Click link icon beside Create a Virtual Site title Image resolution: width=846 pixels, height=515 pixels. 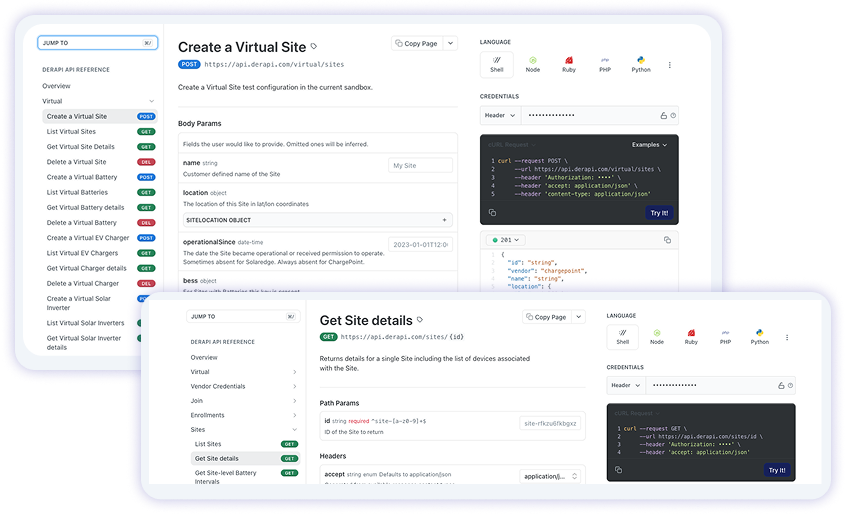pos(314,46)
